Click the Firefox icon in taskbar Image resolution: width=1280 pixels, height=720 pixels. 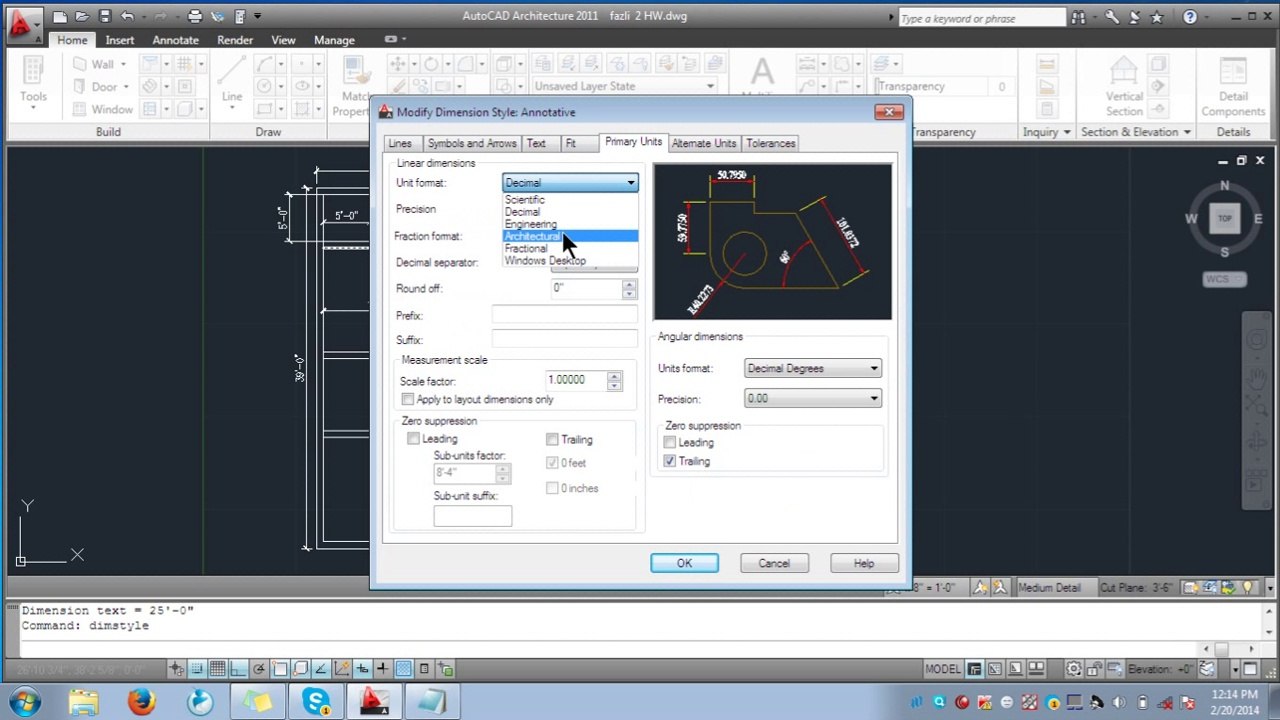(142, 701)
